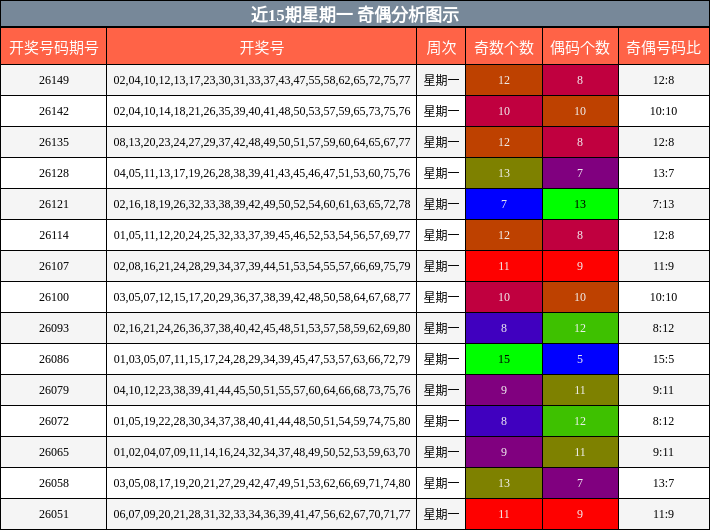This screenshot has width=710, height=530.
Task: Click ratio 11:9 in row 26107
Action: click(663, 266)
